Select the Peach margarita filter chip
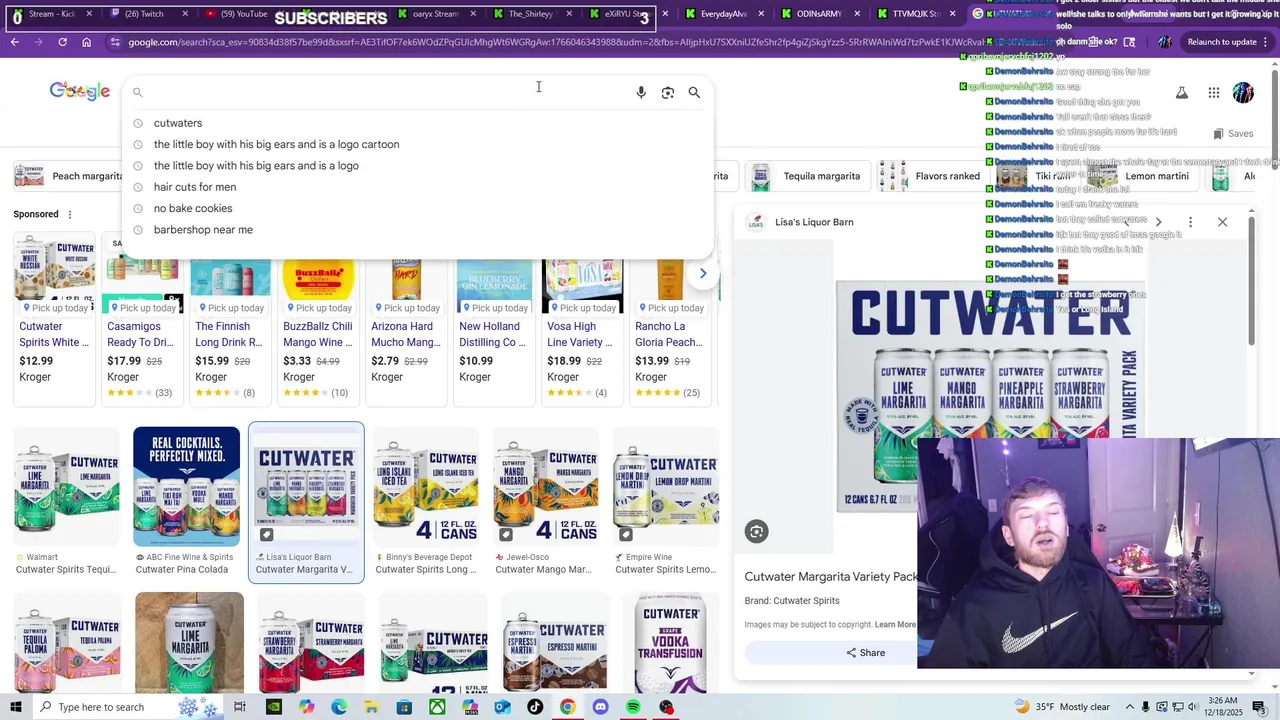 [x=68, y=176]
